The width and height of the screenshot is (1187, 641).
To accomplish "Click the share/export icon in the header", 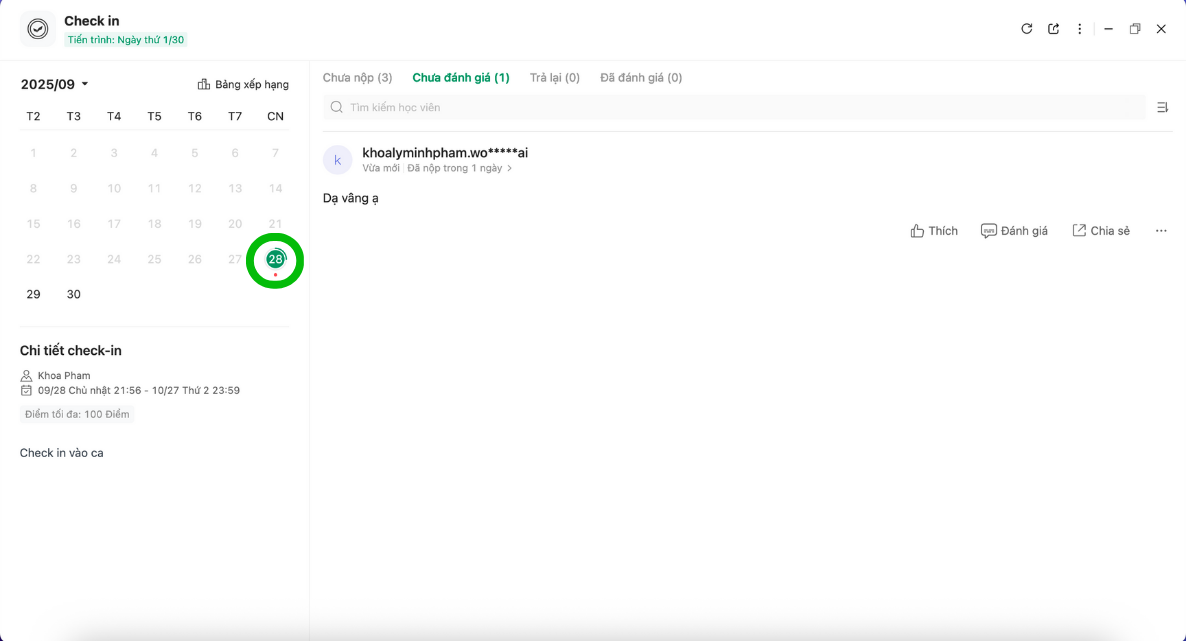I will [x=1053, y=29].
